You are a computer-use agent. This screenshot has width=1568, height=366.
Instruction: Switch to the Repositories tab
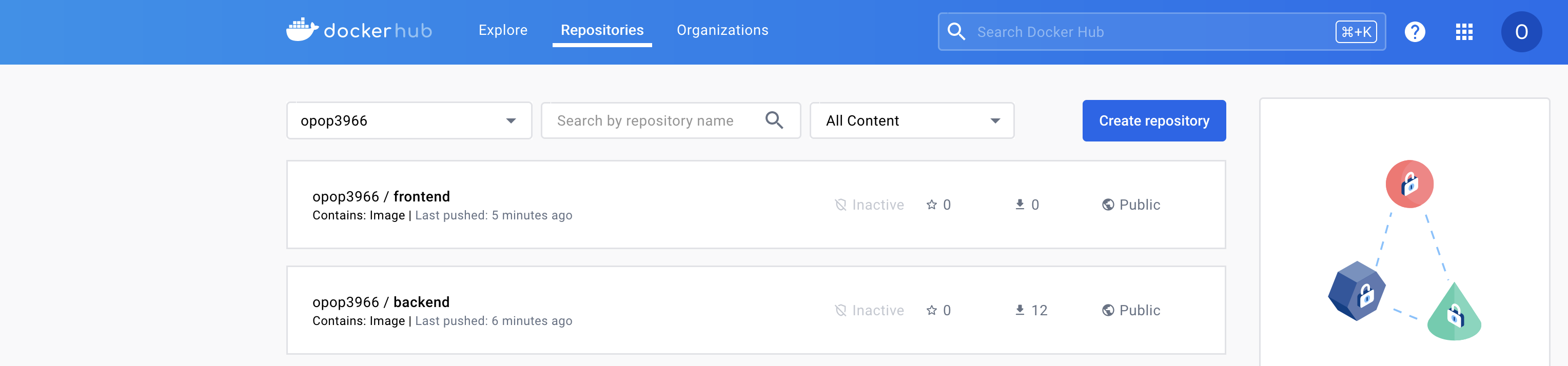point(602,30)
